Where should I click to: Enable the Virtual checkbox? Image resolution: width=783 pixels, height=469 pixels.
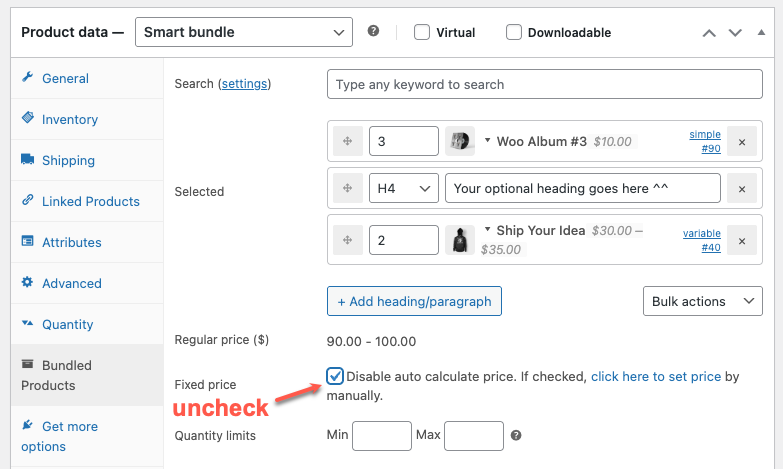coord(422,32)
